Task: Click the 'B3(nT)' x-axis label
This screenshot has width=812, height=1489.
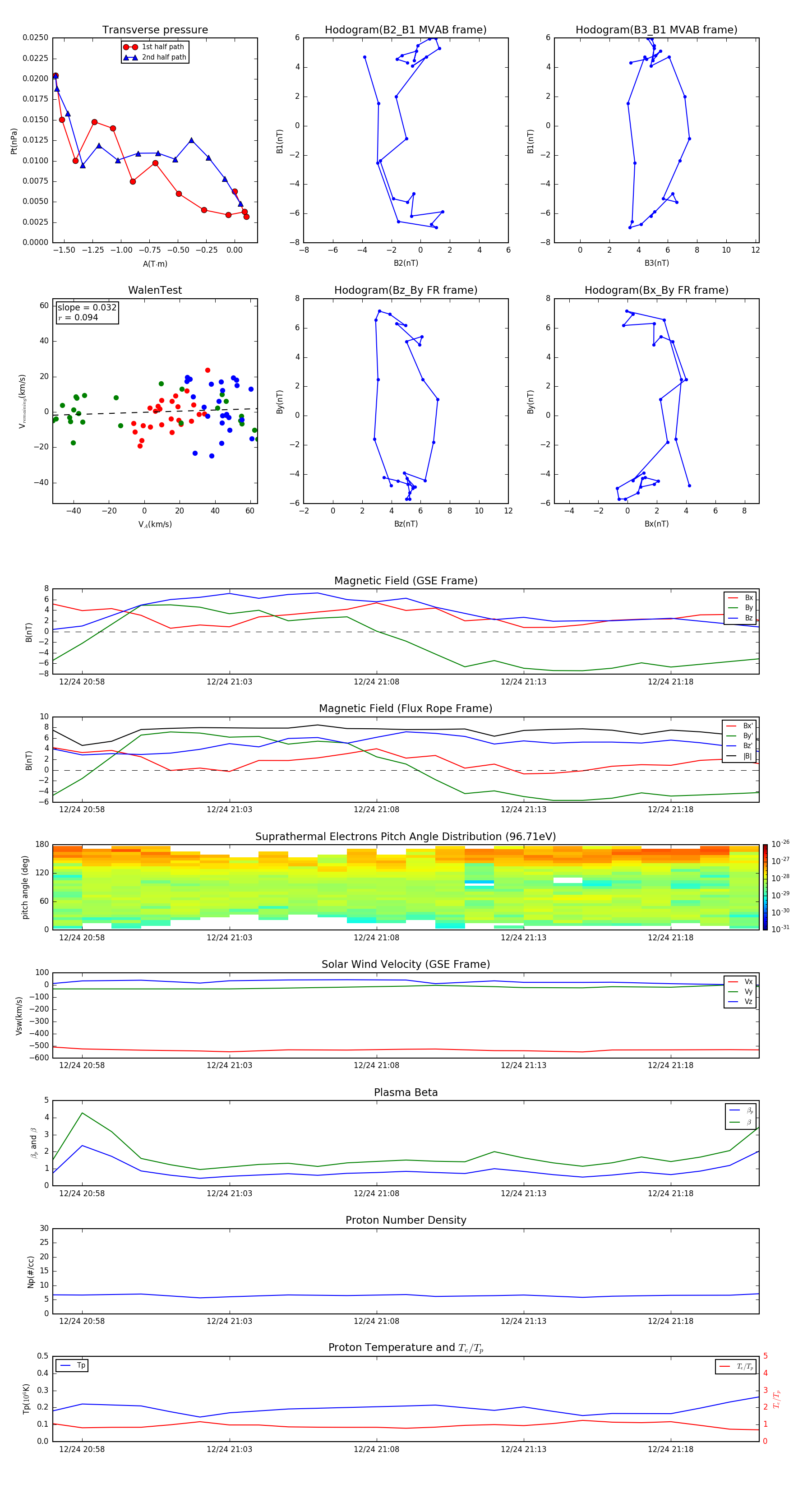Action: click(x=656, y=263)
